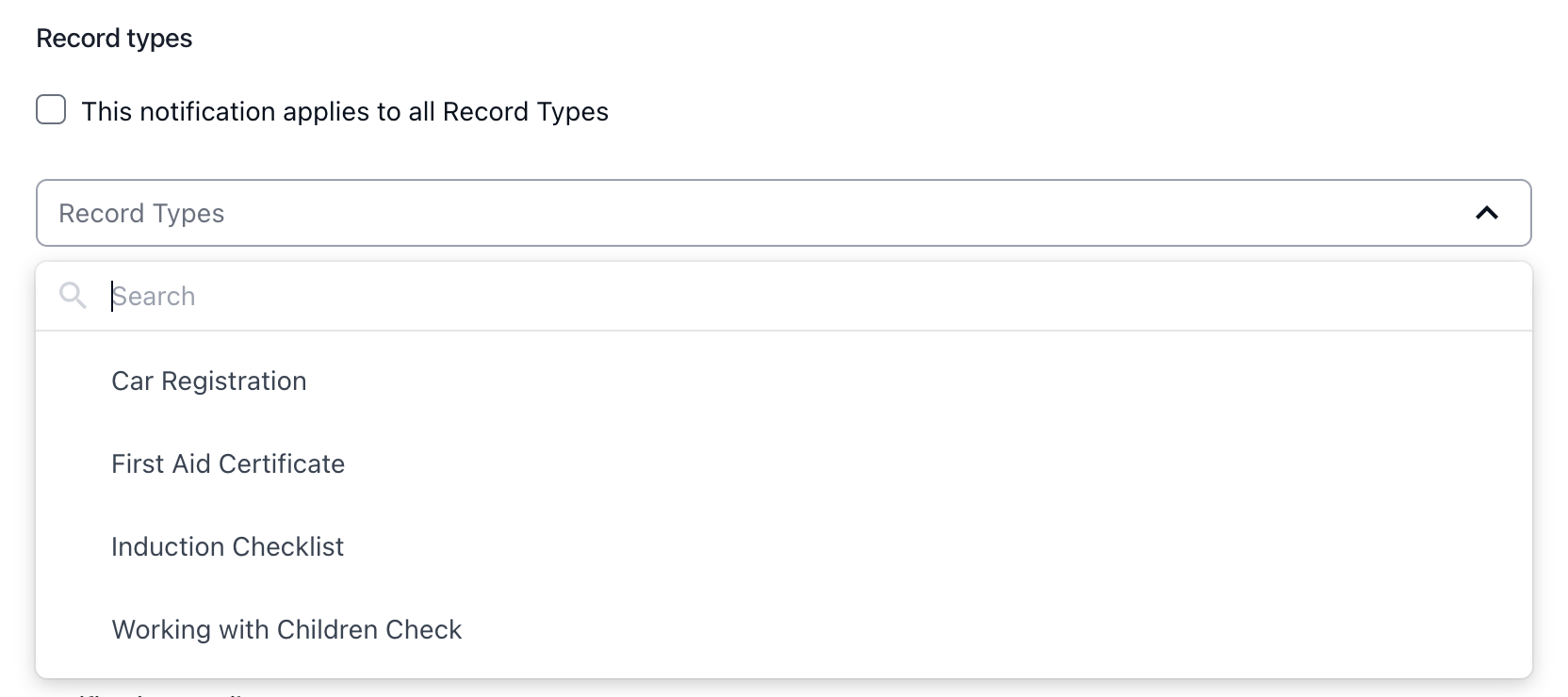Select Working with Children Check

pyautogui.click(x=784, y=629)
